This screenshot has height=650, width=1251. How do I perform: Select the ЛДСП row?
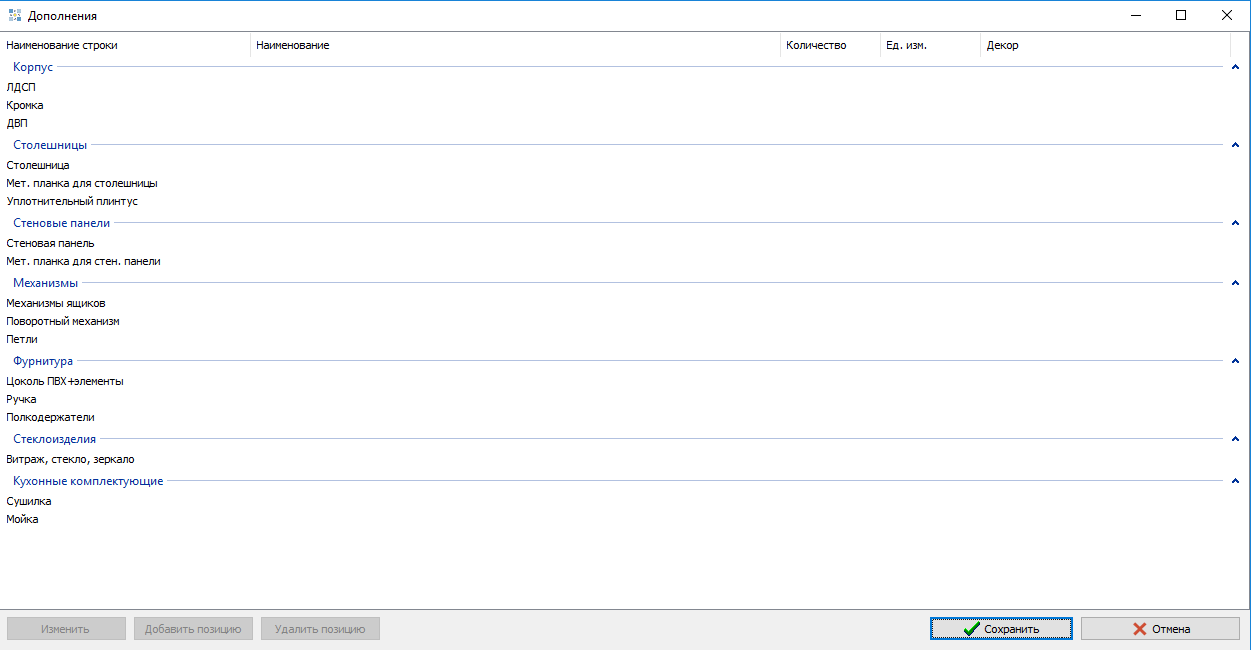(x=22, y=87)
